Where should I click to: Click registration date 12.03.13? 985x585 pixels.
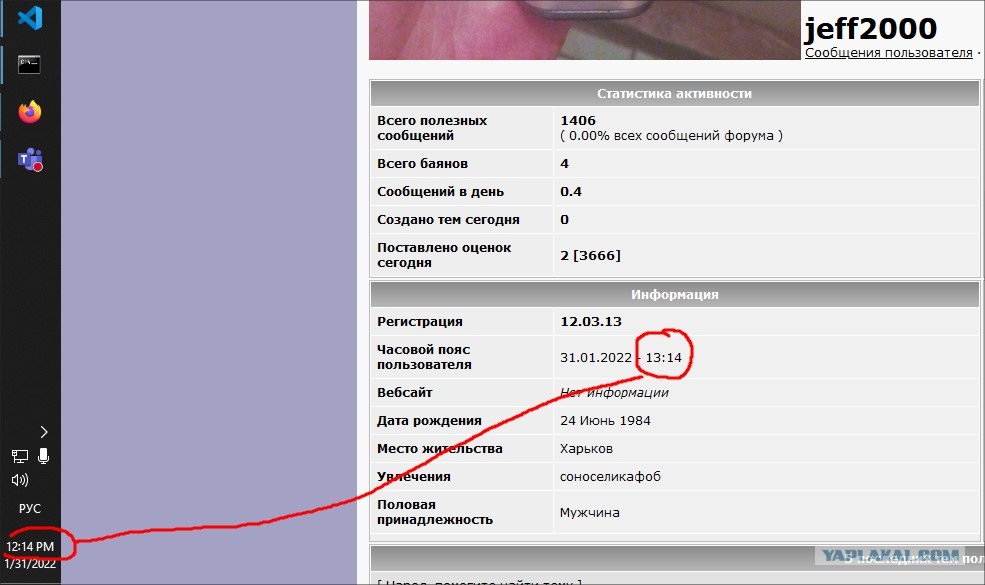coord(590,322)
